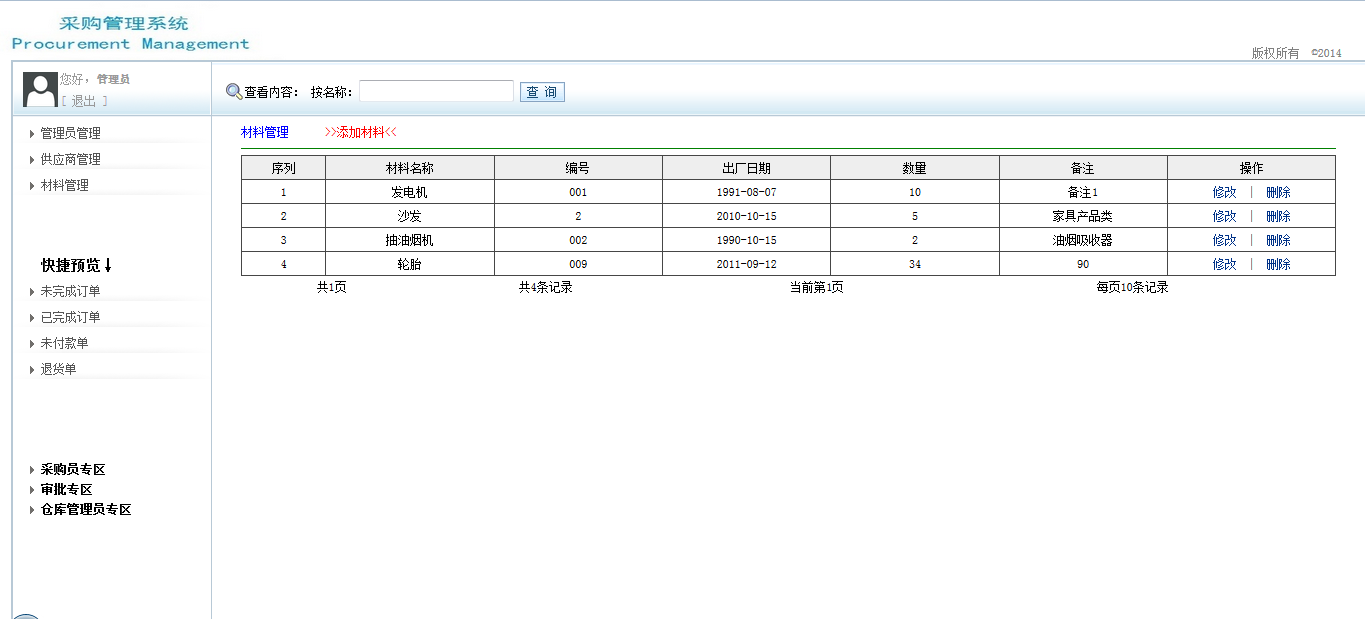Open 管理员管理 in the sidebar
Image resolution: width=1365 pixels, height=619 pixels.
(70, 133)
